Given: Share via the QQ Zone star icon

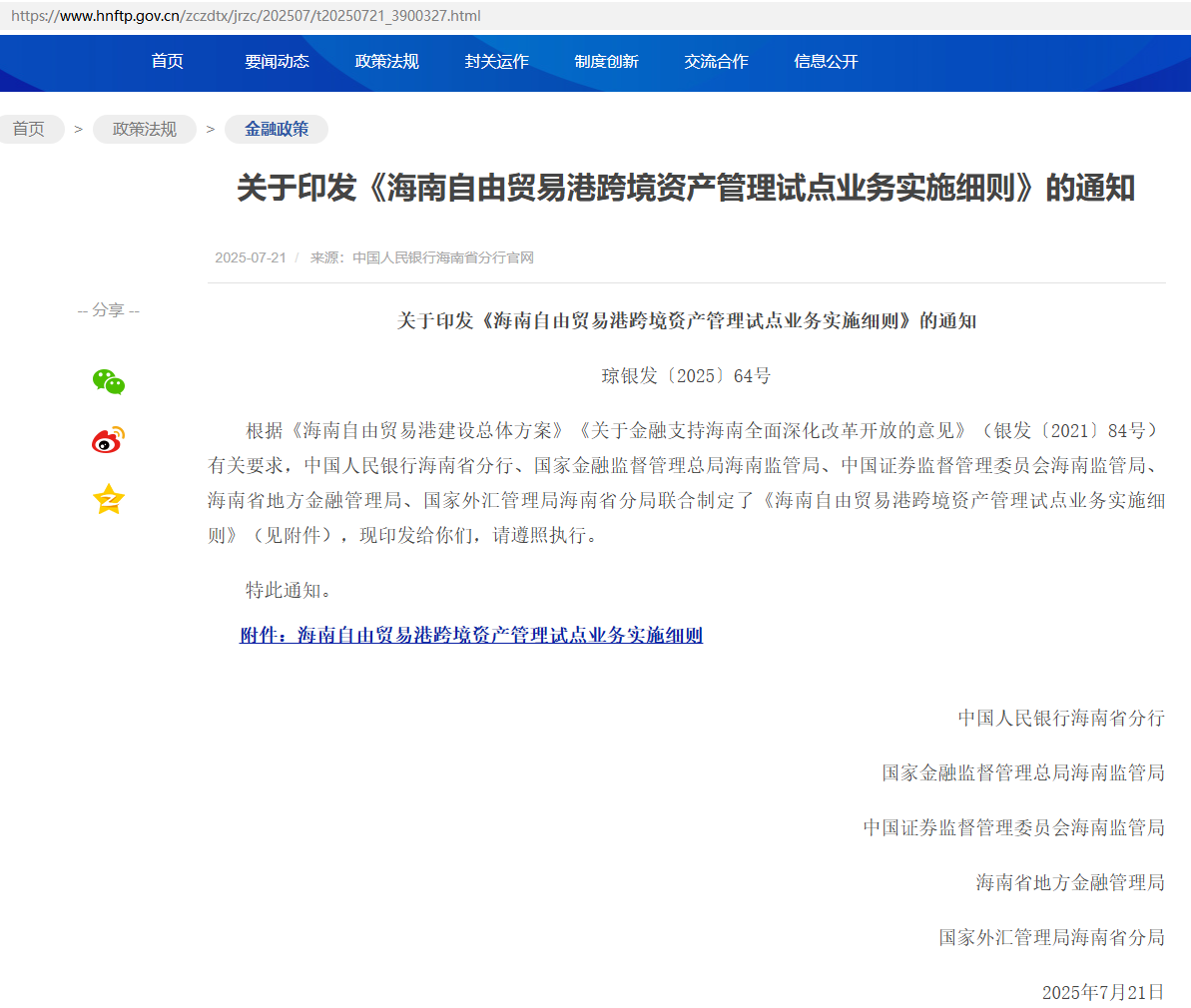Looking at the screenshot, I should tap(109, 499).
